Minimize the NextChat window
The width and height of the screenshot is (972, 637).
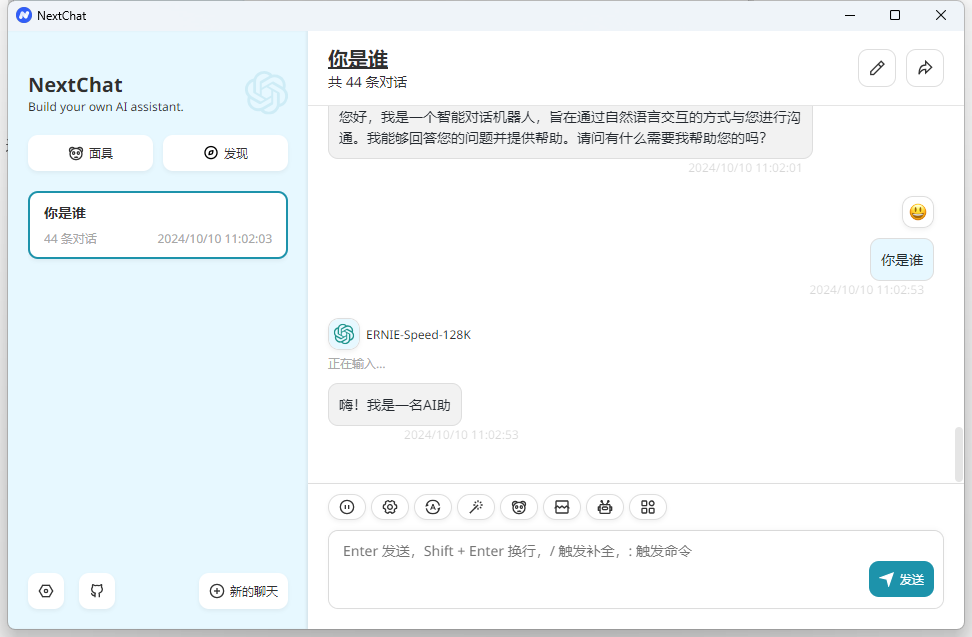(850, 15)
